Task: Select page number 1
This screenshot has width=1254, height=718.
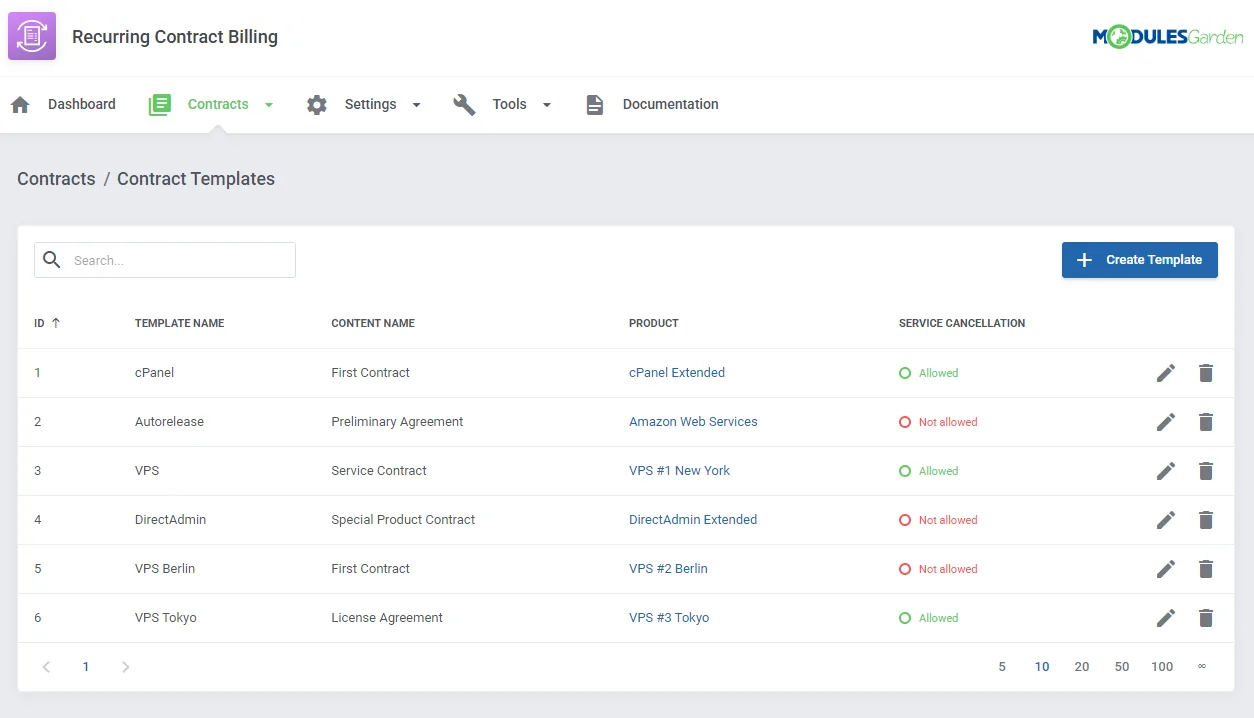Action: coord(86,667)
